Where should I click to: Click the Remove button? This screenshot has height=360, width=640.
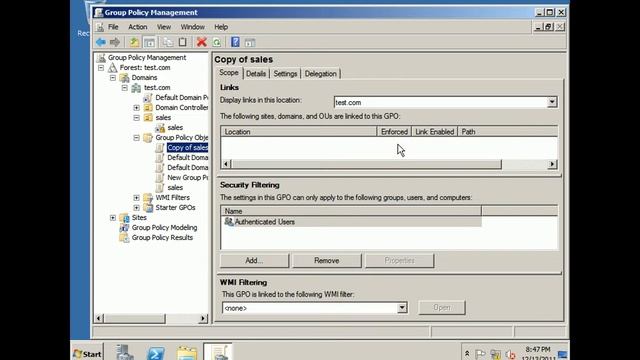pos(327,260)
